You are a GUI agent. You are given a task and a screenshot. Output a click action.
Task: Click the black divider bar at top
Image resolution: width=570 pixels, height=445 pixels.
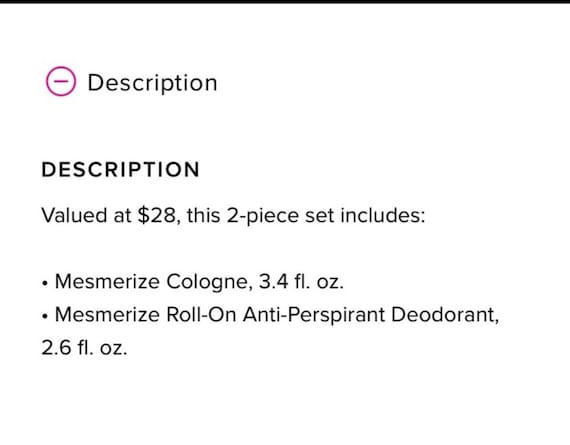click(x=285, y=2)
